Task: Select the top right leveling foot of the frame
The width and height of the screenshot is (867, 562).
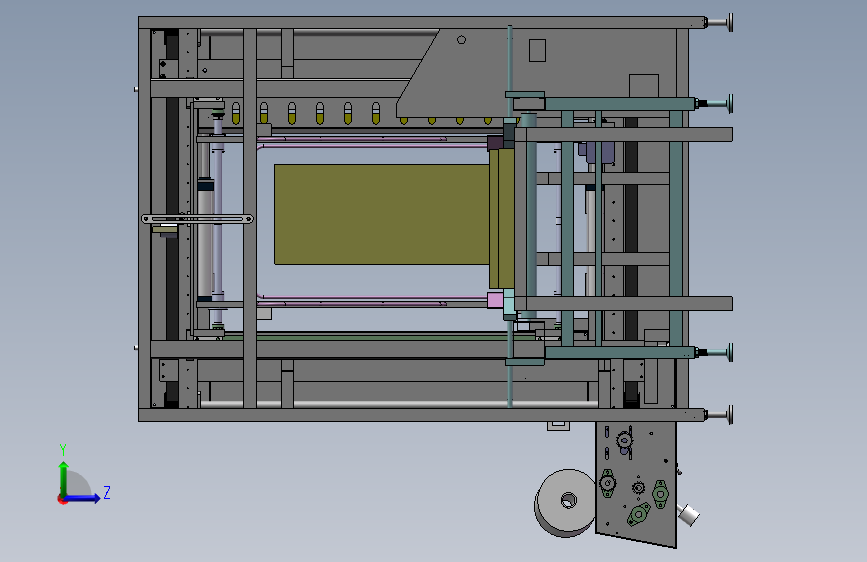Action: (719, 23)
